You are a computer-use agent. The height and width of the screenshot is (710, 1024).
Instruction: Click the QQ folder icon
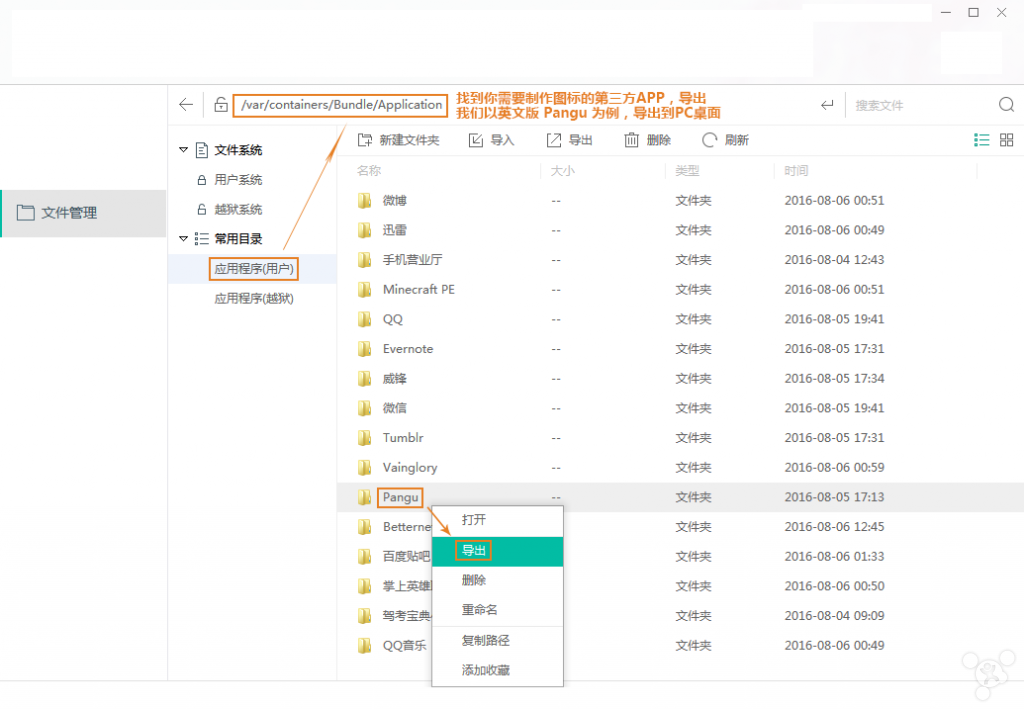click(x=364, y=319)
